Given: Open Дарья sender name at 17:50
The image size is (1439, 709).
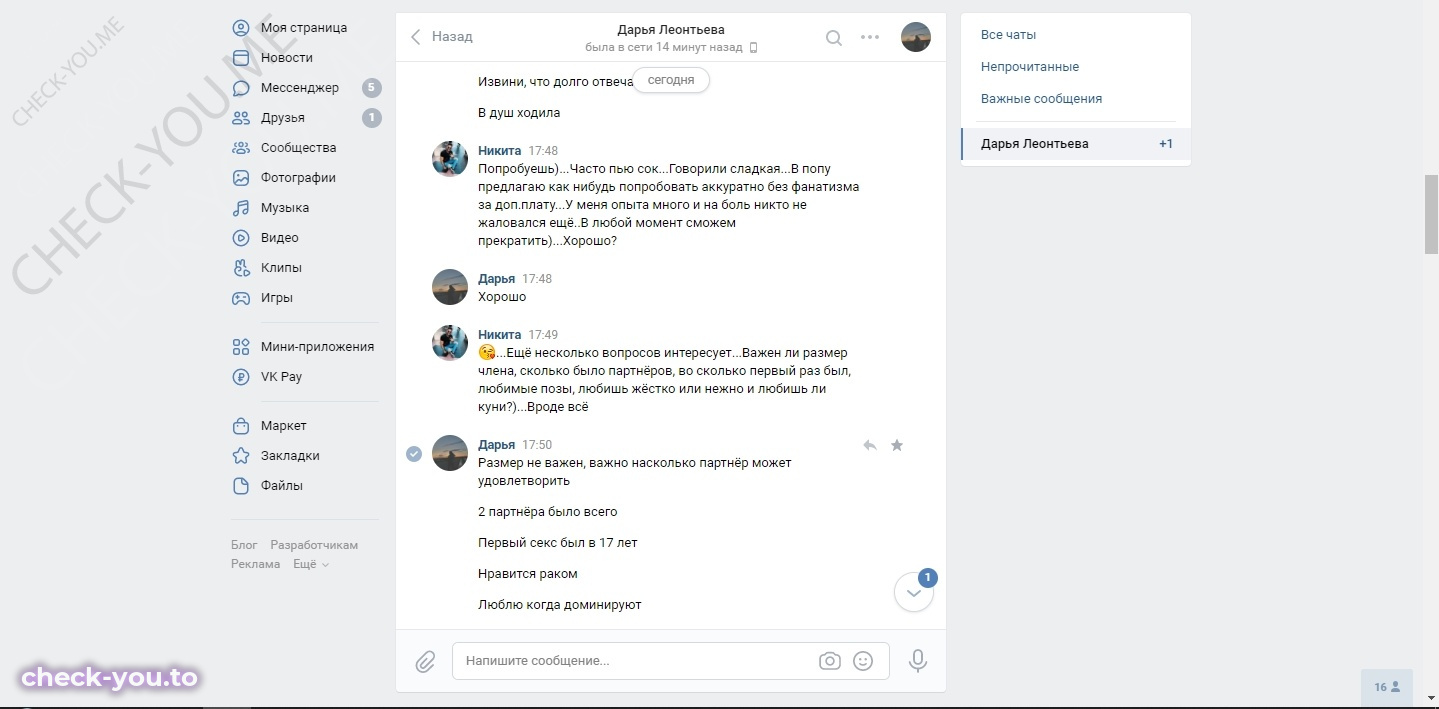Looking at the screenshot, I should pyautogui.click(x=497, y=445).
